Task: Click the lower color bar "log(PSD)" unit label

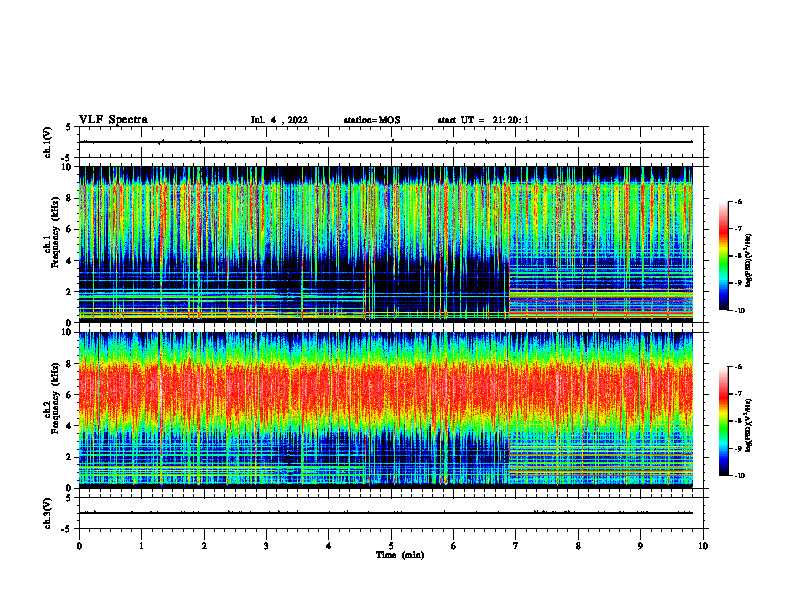Action: tap(749, 425)
